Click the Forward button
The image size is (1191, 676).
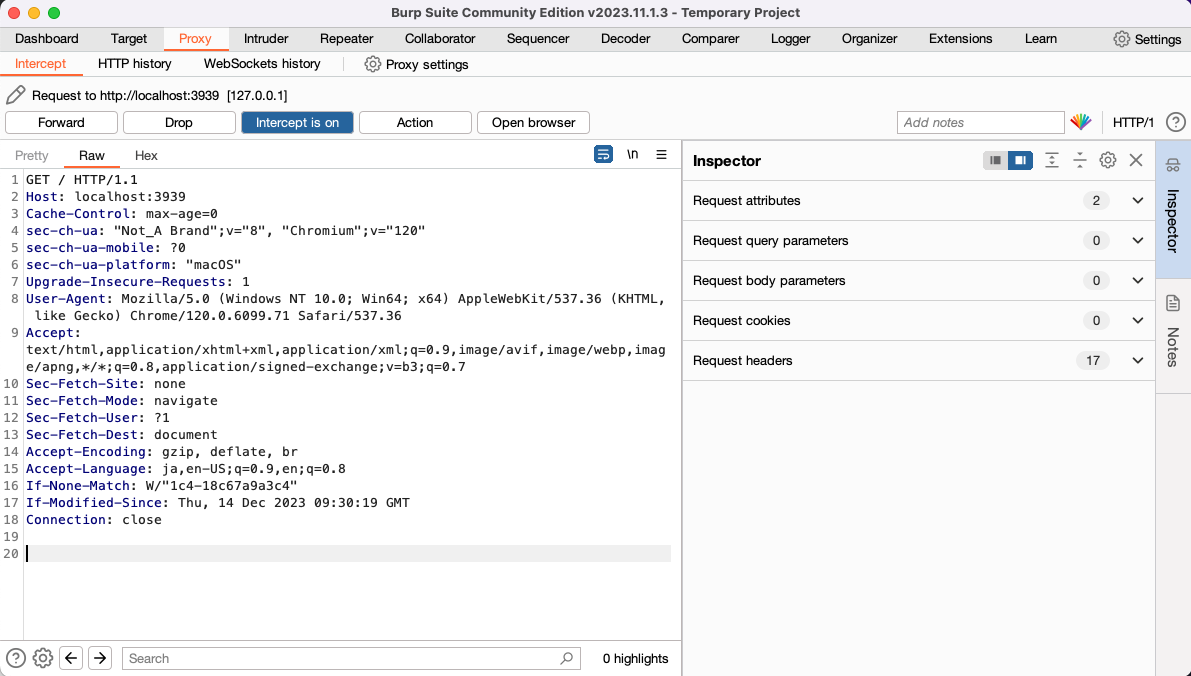tap(61, 122)
